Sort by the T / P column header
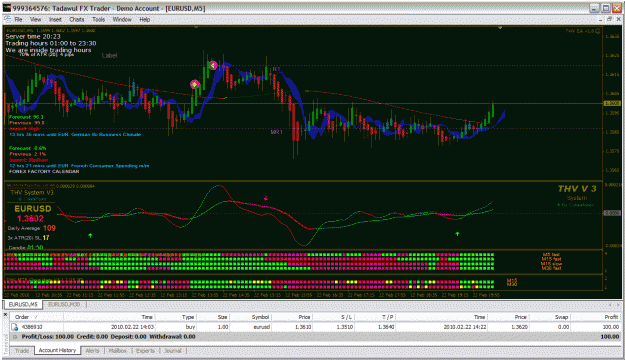 tap(375, 317)
